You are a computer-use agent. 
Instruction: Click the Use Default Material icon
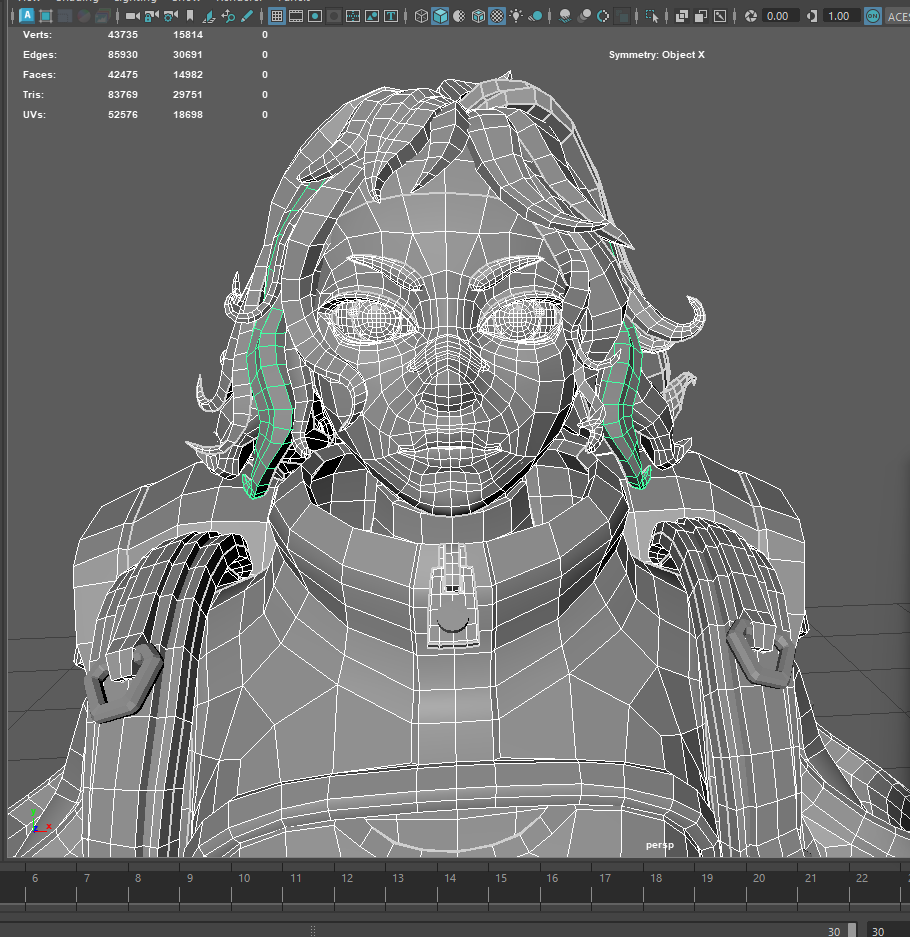(459, 16)
